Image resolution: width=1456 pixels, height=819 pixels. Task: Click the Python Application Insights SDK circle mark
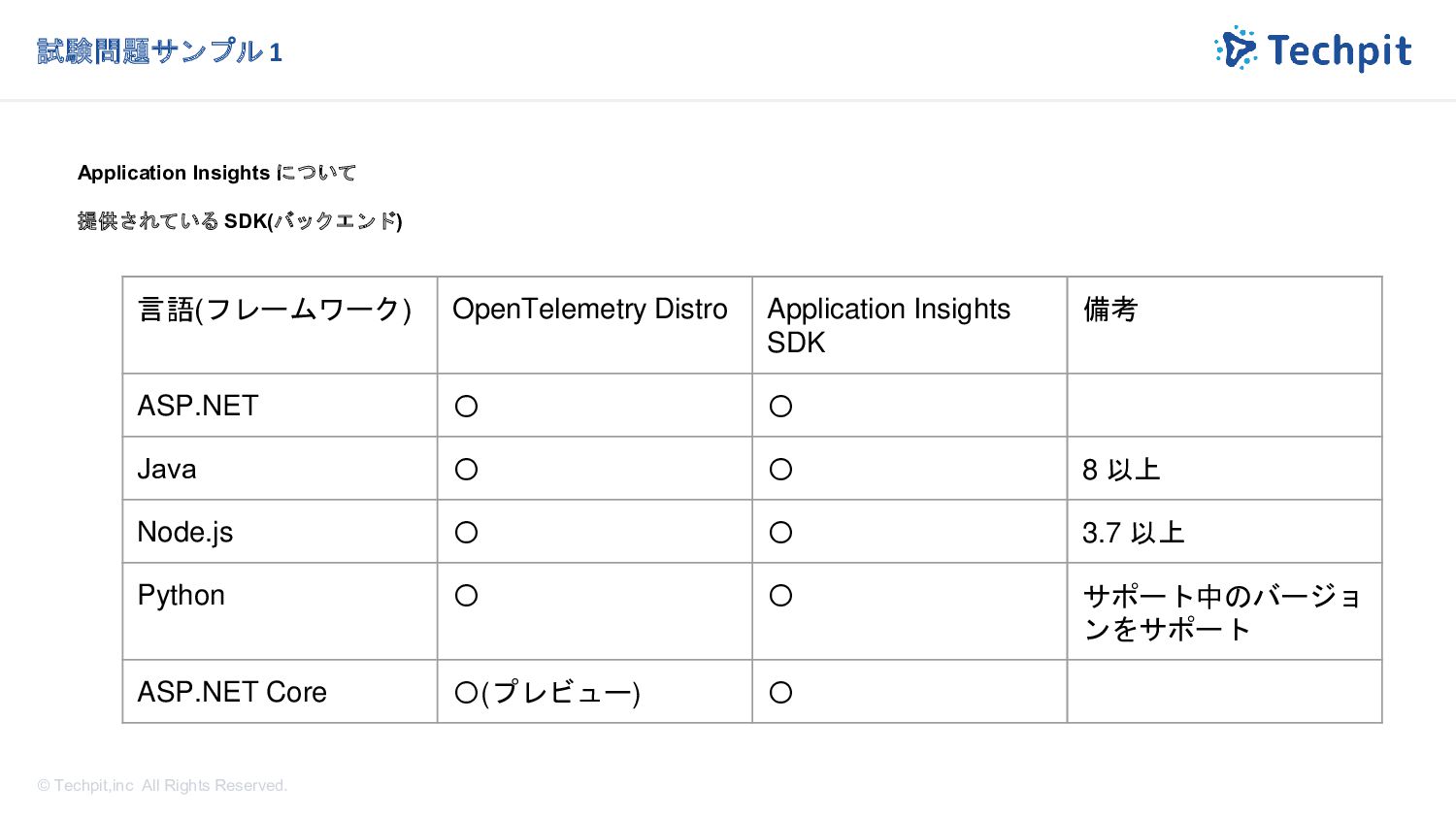point(781,596)
